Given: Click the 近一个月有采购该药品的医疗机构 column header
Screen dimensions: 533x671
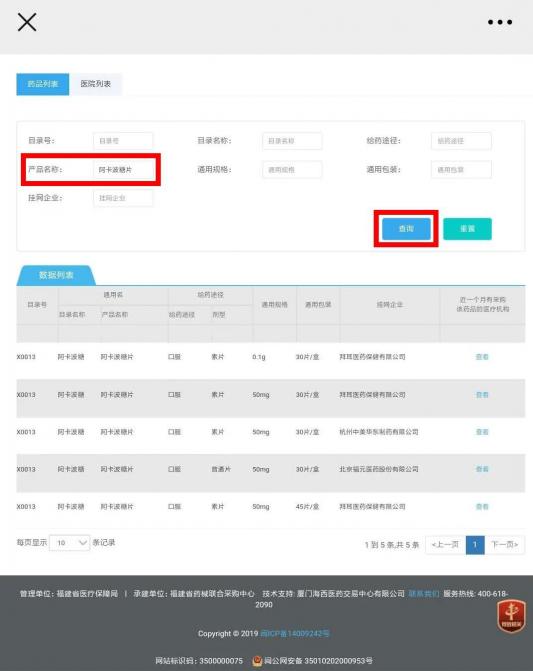Looking at the screenshot, I should pyautogui.click(x=483, y=304).
